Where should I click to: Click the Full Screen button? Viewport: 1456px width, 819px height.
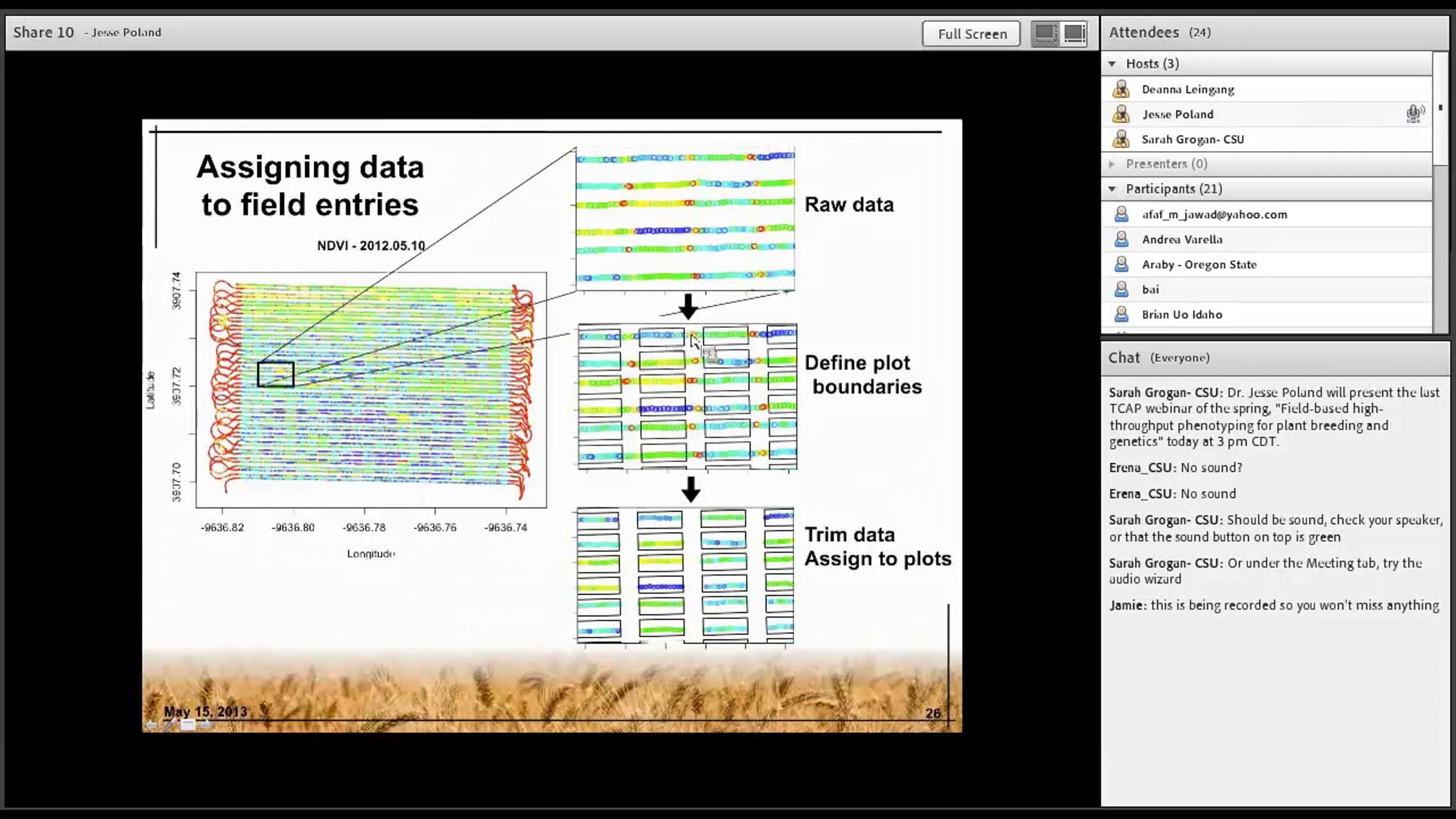pos(971,34)
